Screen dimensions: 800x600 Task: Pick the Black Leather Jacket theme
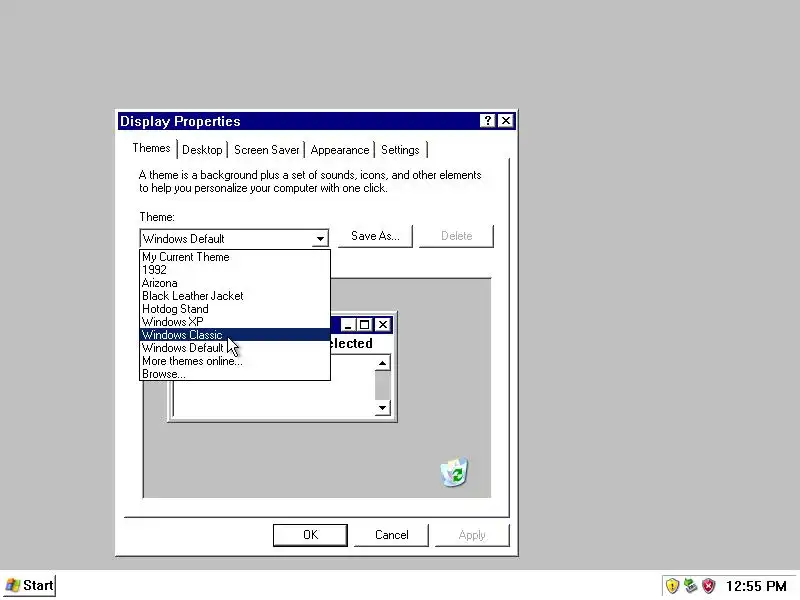pyautogui.click(x=235, y=296)
